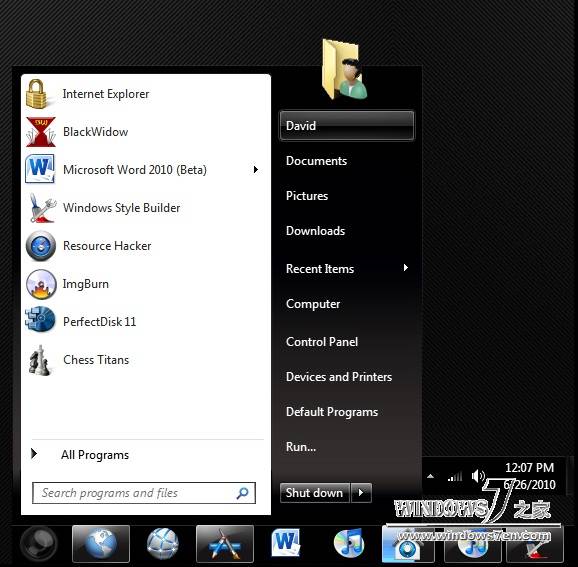Click the 12:07 PM clock
This screenshot has height=567, width=578.
pyautogui.click(x=529, y=467)
